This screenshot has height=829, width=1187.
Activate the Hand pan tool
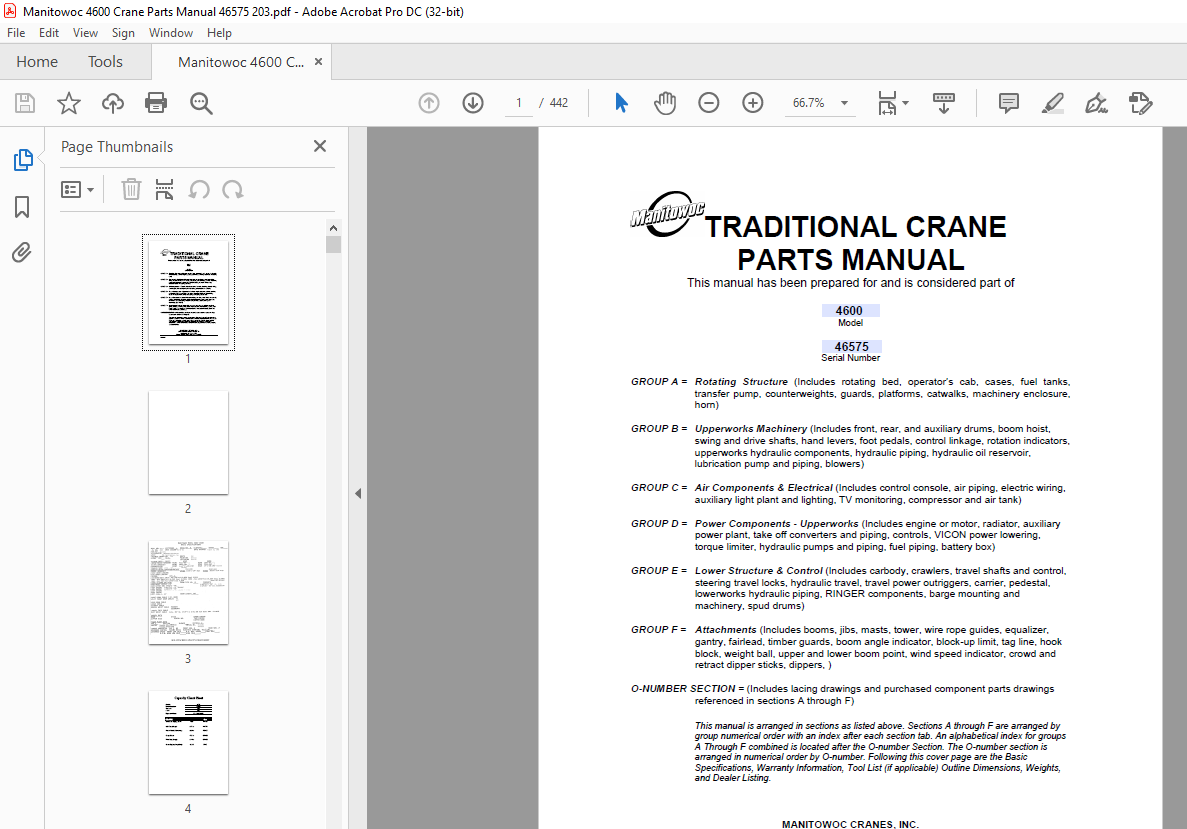(665, 103)
